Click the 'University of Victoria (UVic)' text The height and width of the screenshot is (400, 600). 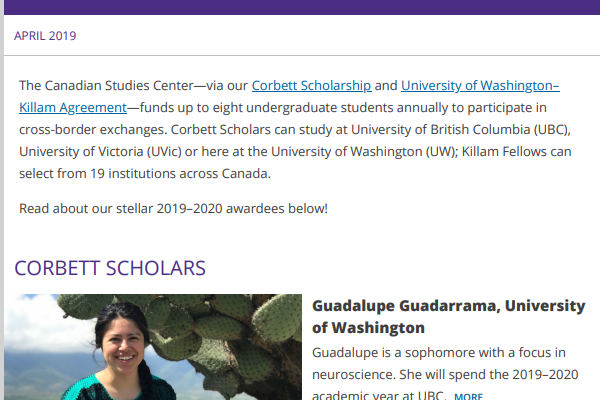(100, 152)
